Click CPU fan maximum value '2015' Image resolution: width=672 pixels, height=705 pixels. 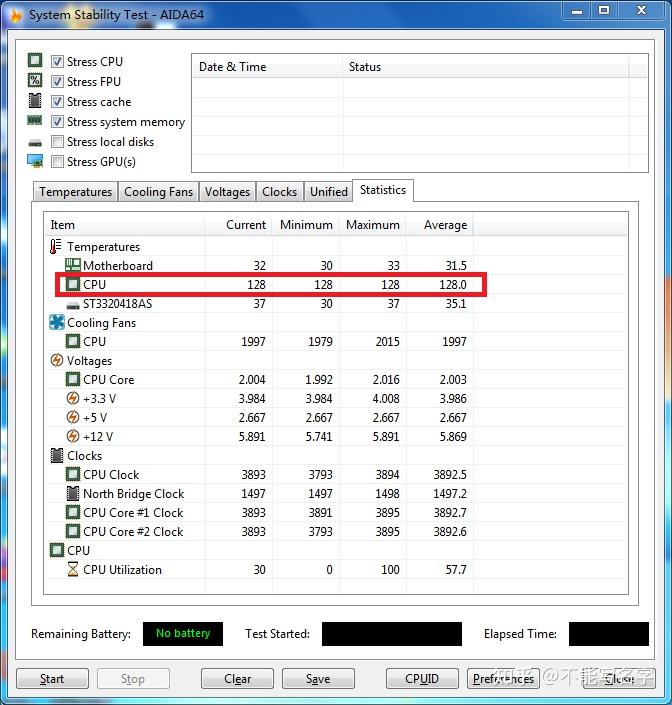387,342
